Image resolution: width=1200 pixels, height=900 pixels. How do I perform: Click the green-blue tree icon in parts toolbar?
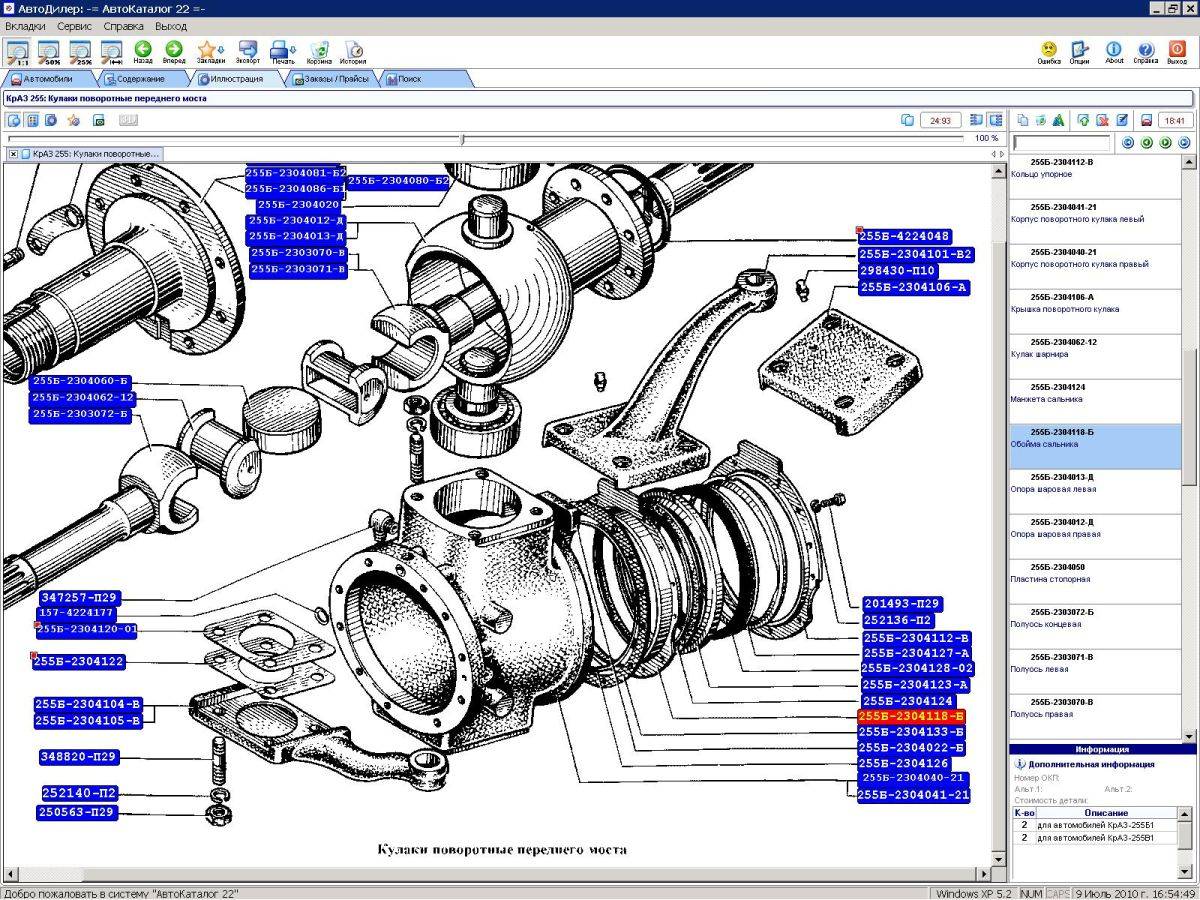coord(1058,120)
